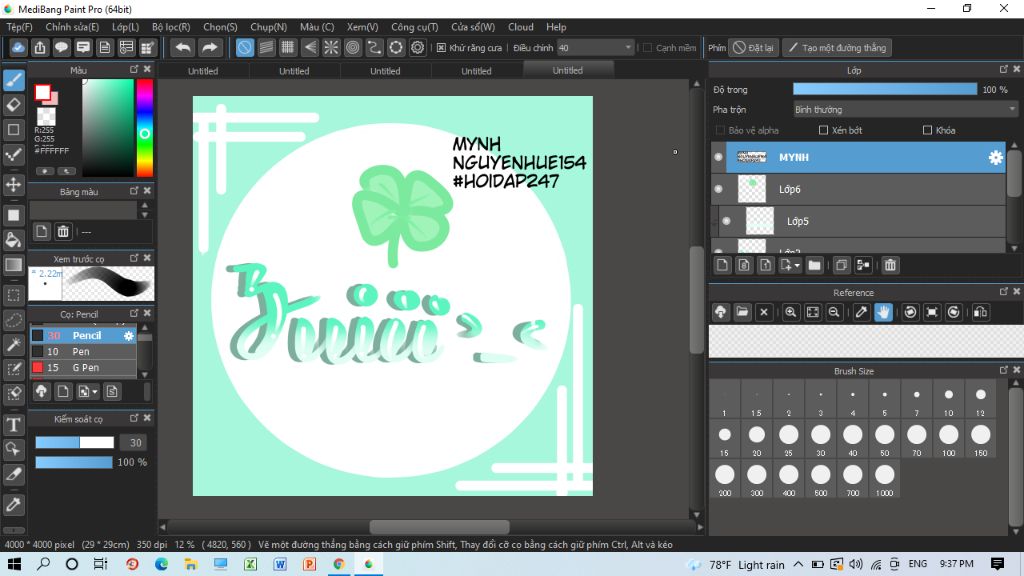Enable the Cạnh mềm checkbox
The width and height of the screenshot is (1024, 576).
647,48
